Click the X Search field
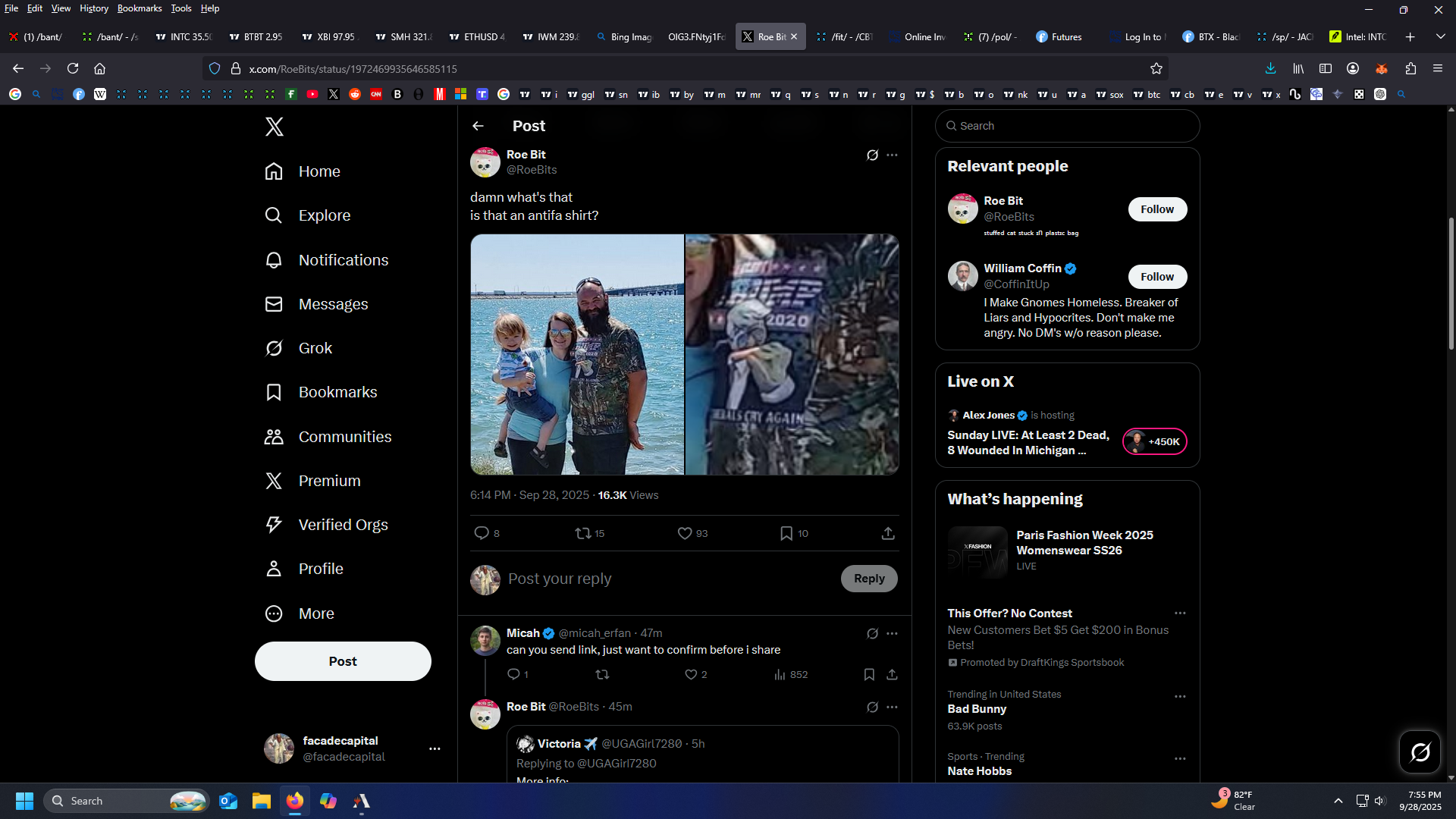The image size is (1456, 819). [x=1068, y=126]
